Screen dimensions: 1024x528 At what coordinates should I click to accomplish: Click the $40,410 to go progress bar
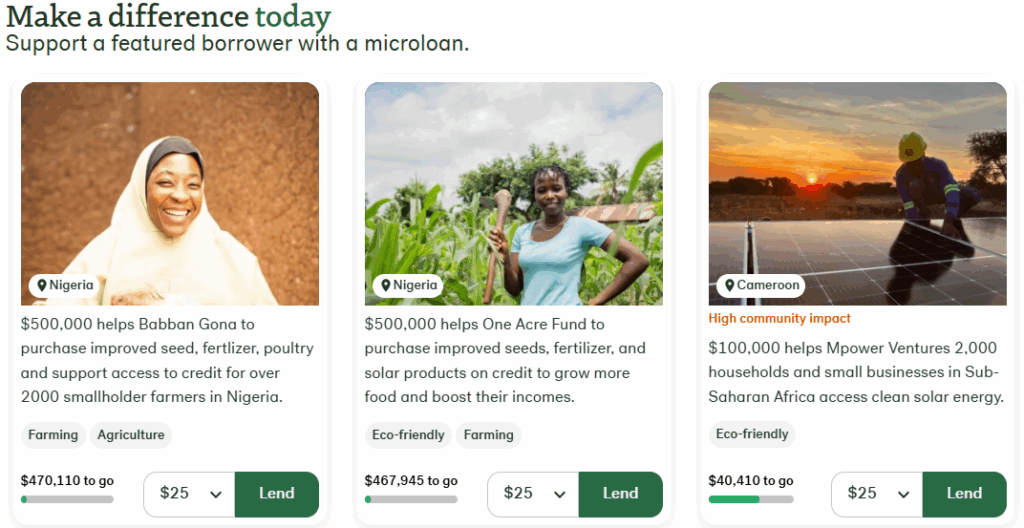(x=751, y=499)
